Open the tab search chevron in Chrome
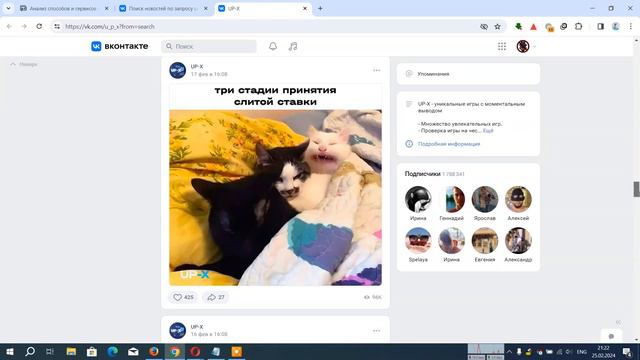 tap(8, 8)
